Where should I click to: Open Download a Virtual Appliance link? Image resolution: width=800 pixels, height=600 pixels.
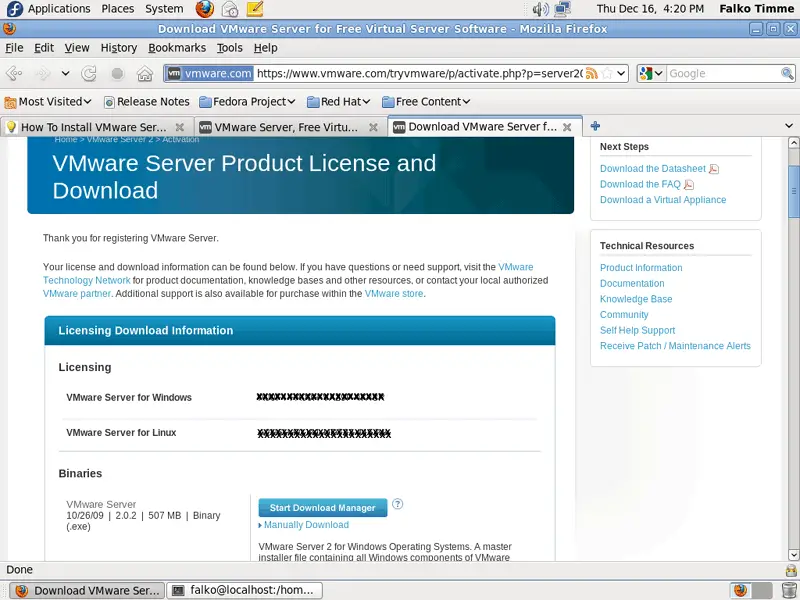[x=663, y=200]
